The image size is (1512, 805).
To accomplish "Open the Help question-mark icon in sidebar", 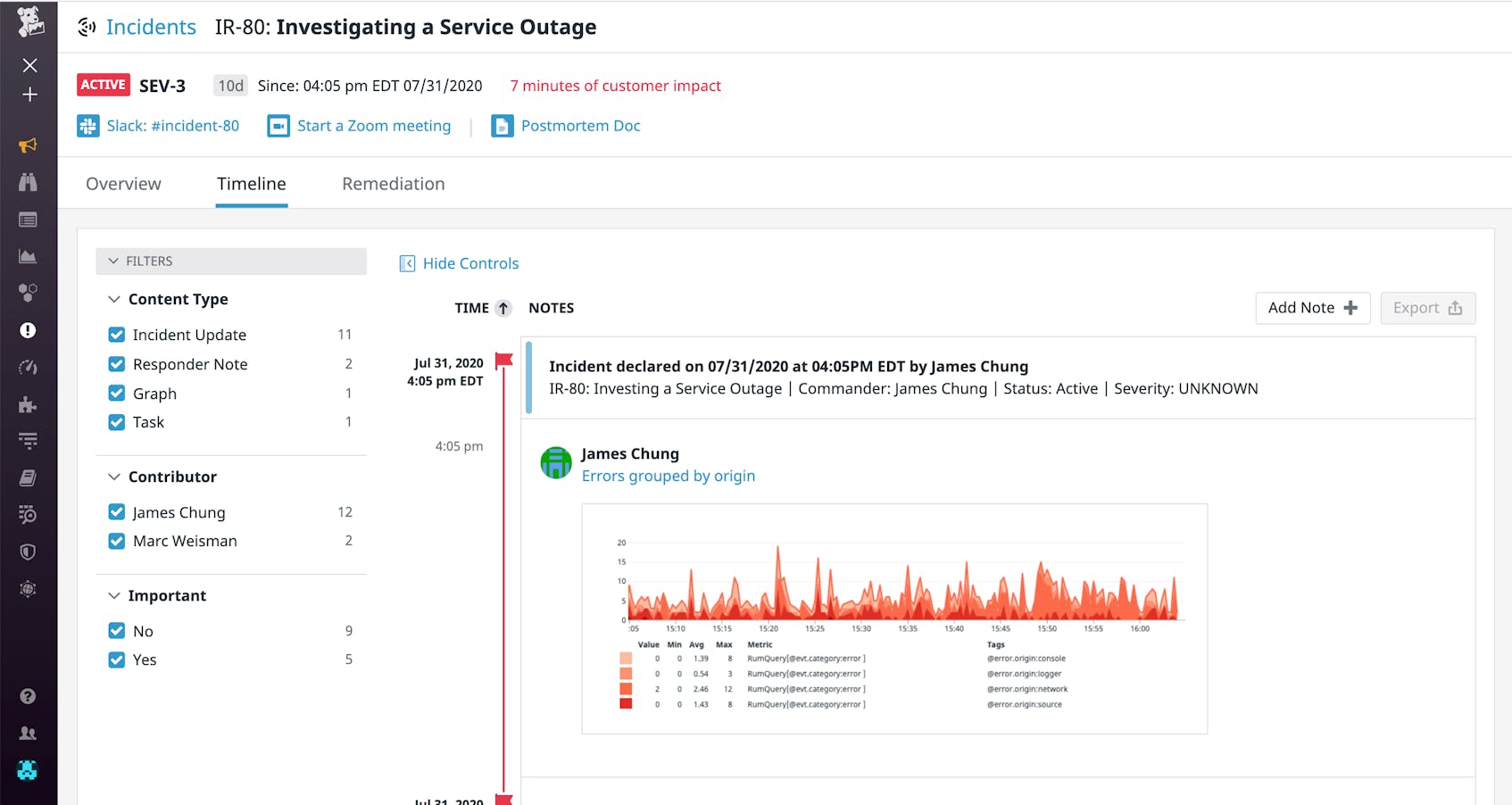I will tap(29, 696).
